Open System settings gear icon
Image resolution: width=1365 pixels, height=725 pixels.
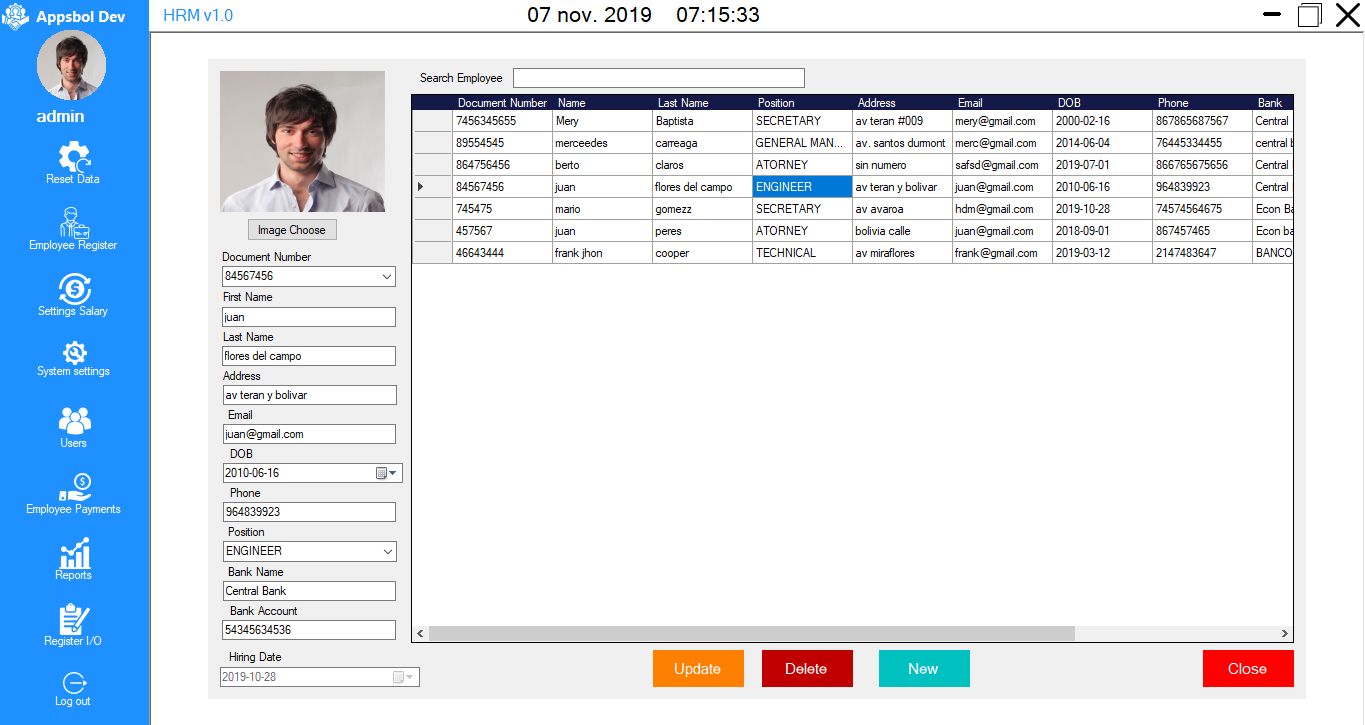tap(74, 352)
